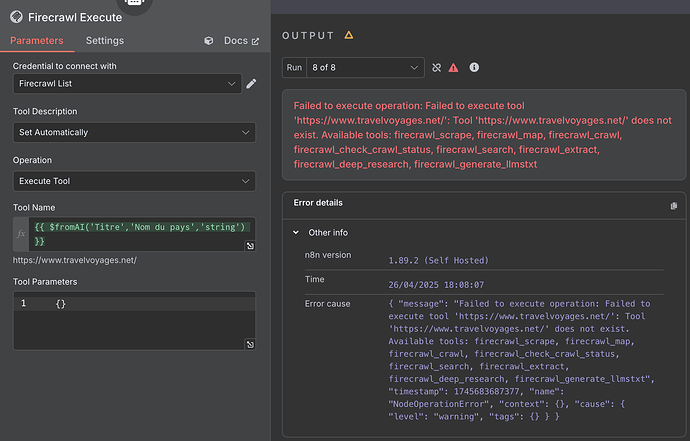
Task: Click the resolved value https://www.travelvoyages.net/
Action: (75, 260)
